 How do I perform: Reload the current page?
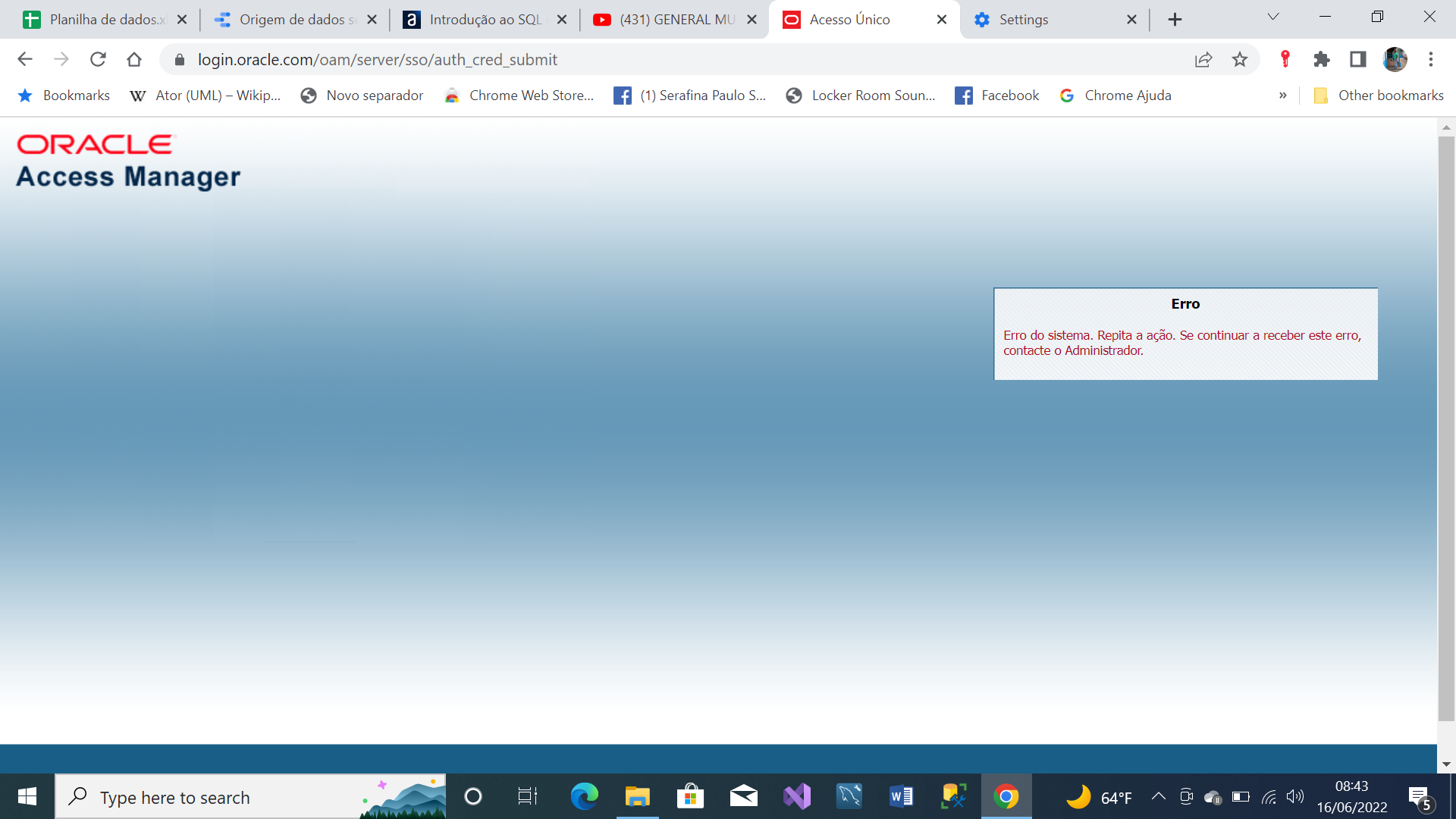point(98,59)
